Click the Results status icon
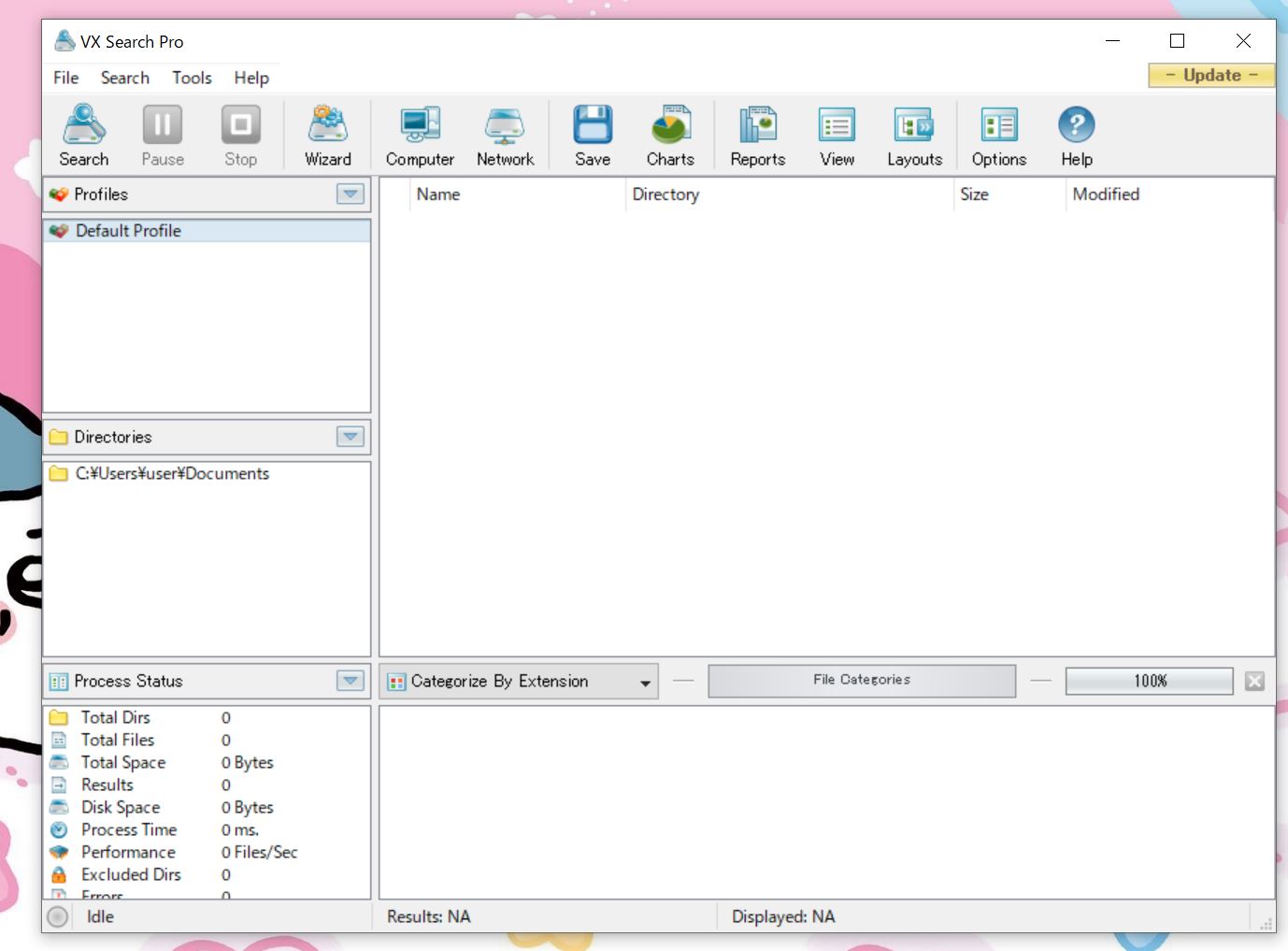This screenshot has width=1288, height=951. point(59,785)
